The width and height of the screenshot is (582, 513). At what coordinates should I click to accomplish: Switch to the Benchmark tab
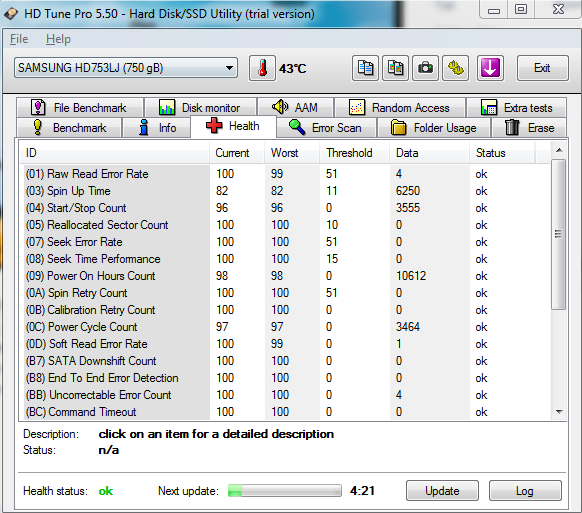pyautogui.click(x=69, y=128)
